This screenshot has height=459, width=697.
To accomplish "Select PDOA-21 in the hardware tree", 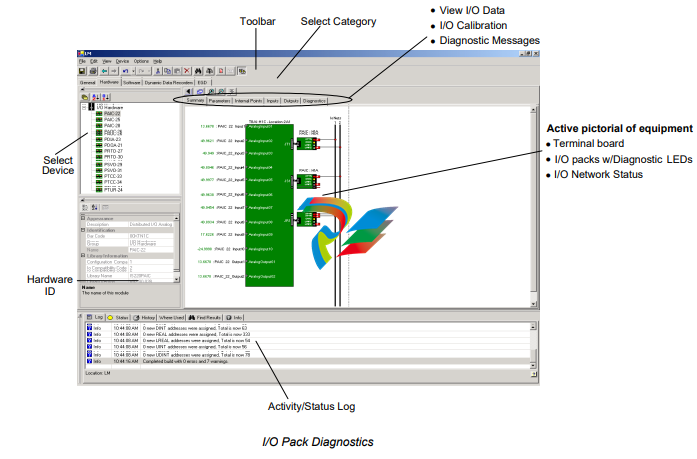I will 113,145.
